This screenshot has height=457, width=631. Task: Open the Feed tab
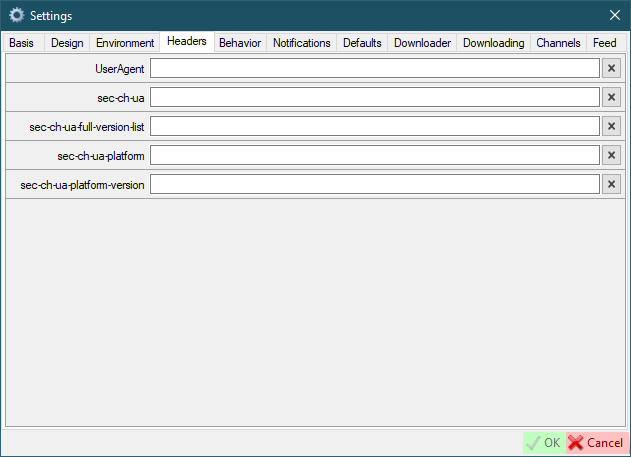click(604, 43)
